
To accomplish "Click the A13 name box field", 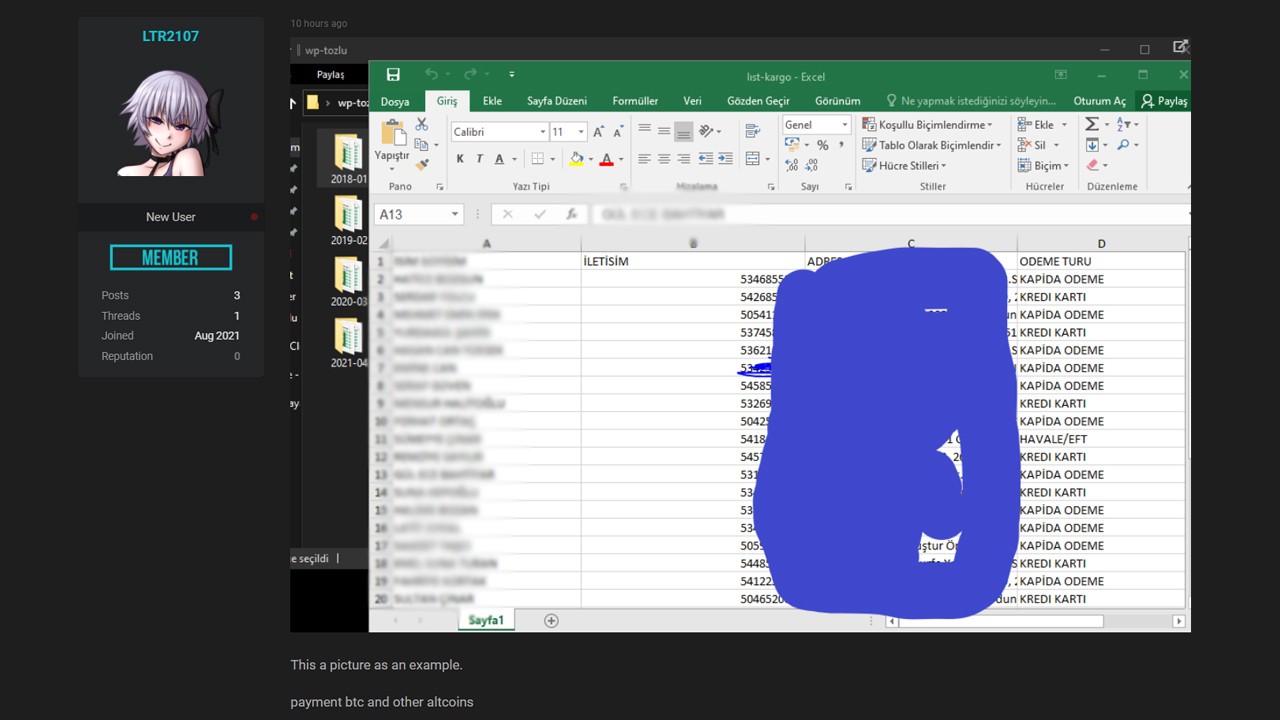I will tap(411, 214).
